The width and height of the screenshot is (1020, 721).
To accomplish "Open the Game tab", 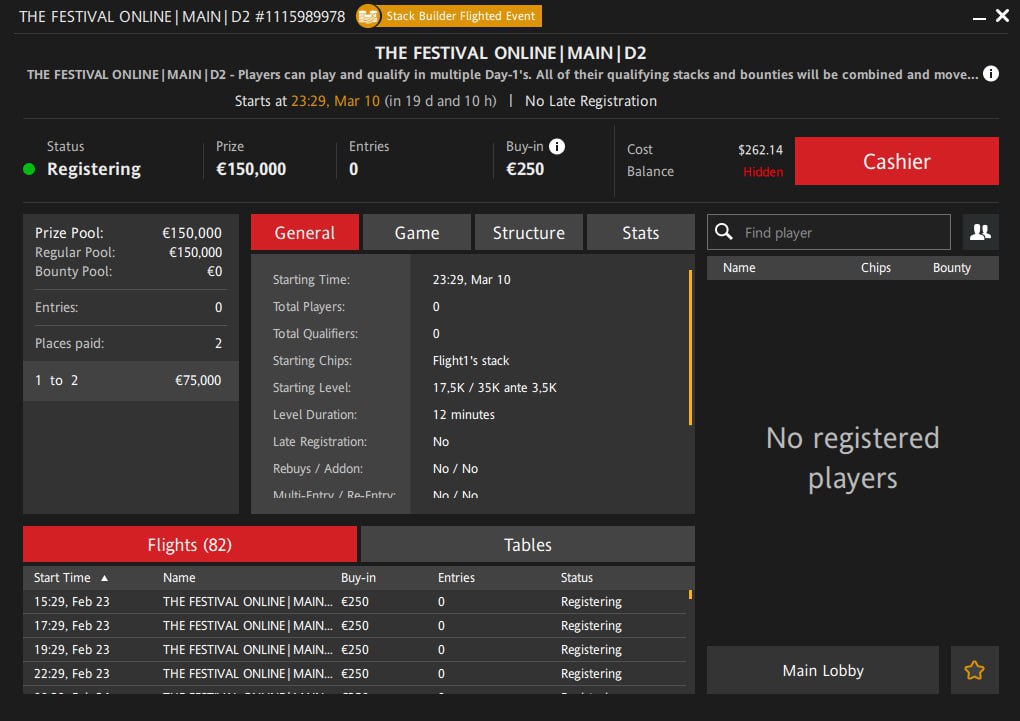I will pyautogui.click(x=417, y=232).
